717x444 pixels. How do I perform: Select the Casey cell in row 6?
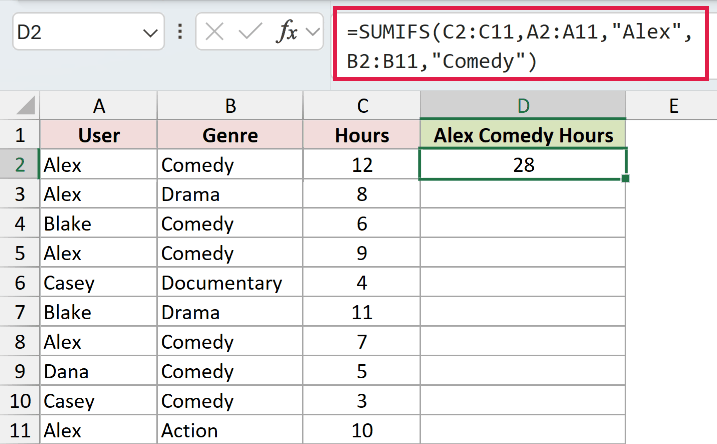click(x=99, y=283)
